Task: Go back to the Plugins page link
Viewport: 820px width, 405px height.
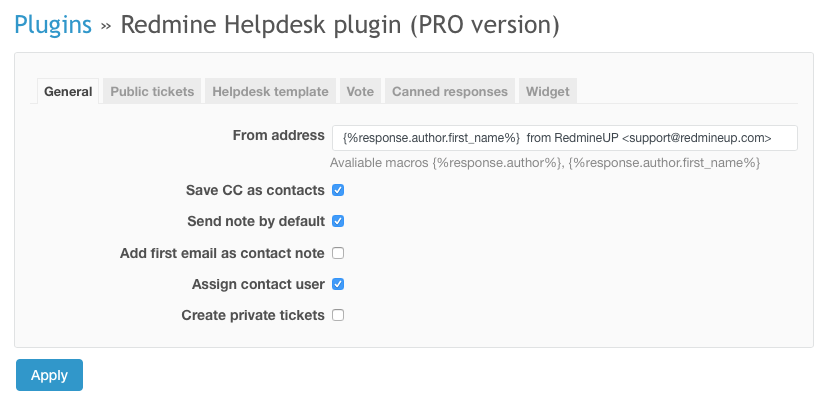Action: (x=52, y=24)
